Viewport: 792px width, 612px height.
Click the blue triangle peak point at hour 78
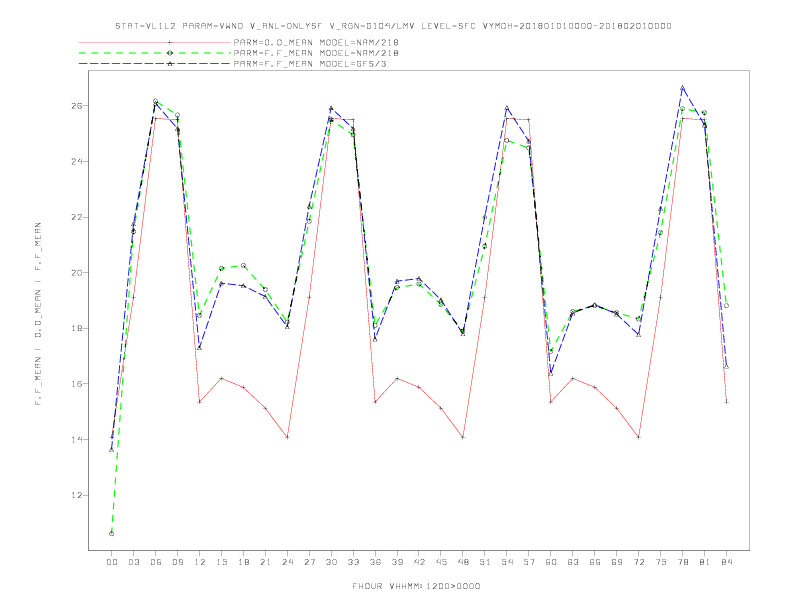[x=682, y=88]
